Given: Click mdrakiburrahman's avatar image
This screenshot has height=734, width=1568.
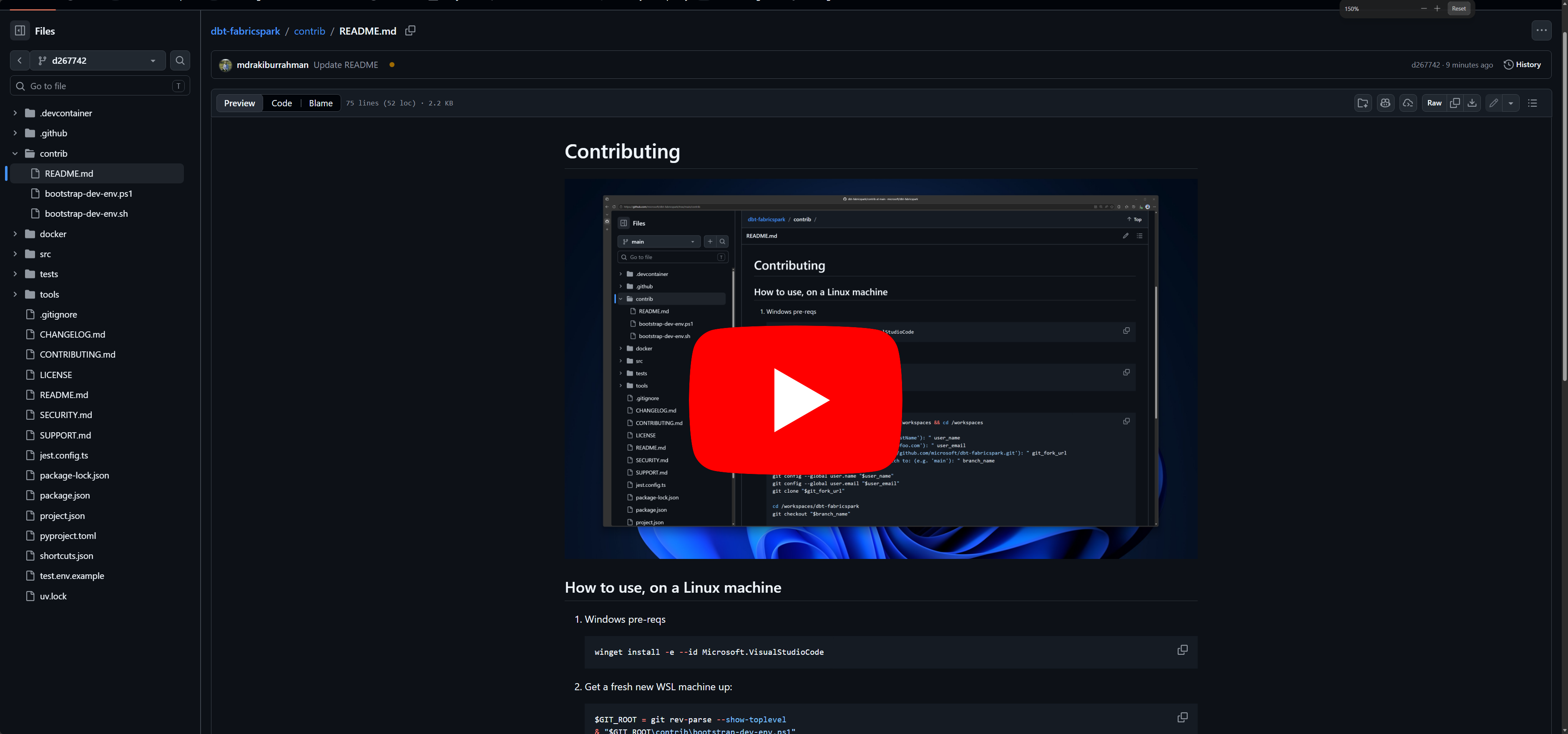Looking at the screenshot, I should (x=225, y=65).
